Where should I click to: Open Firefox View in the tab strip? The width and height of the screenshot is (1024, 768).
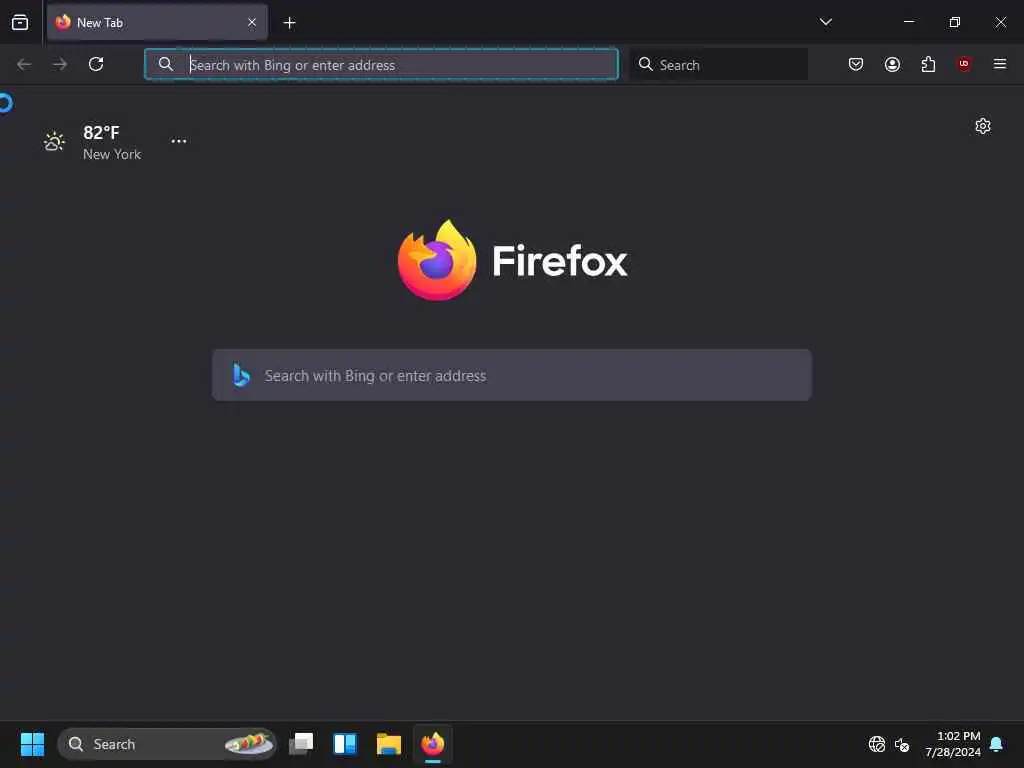[20, 23]
